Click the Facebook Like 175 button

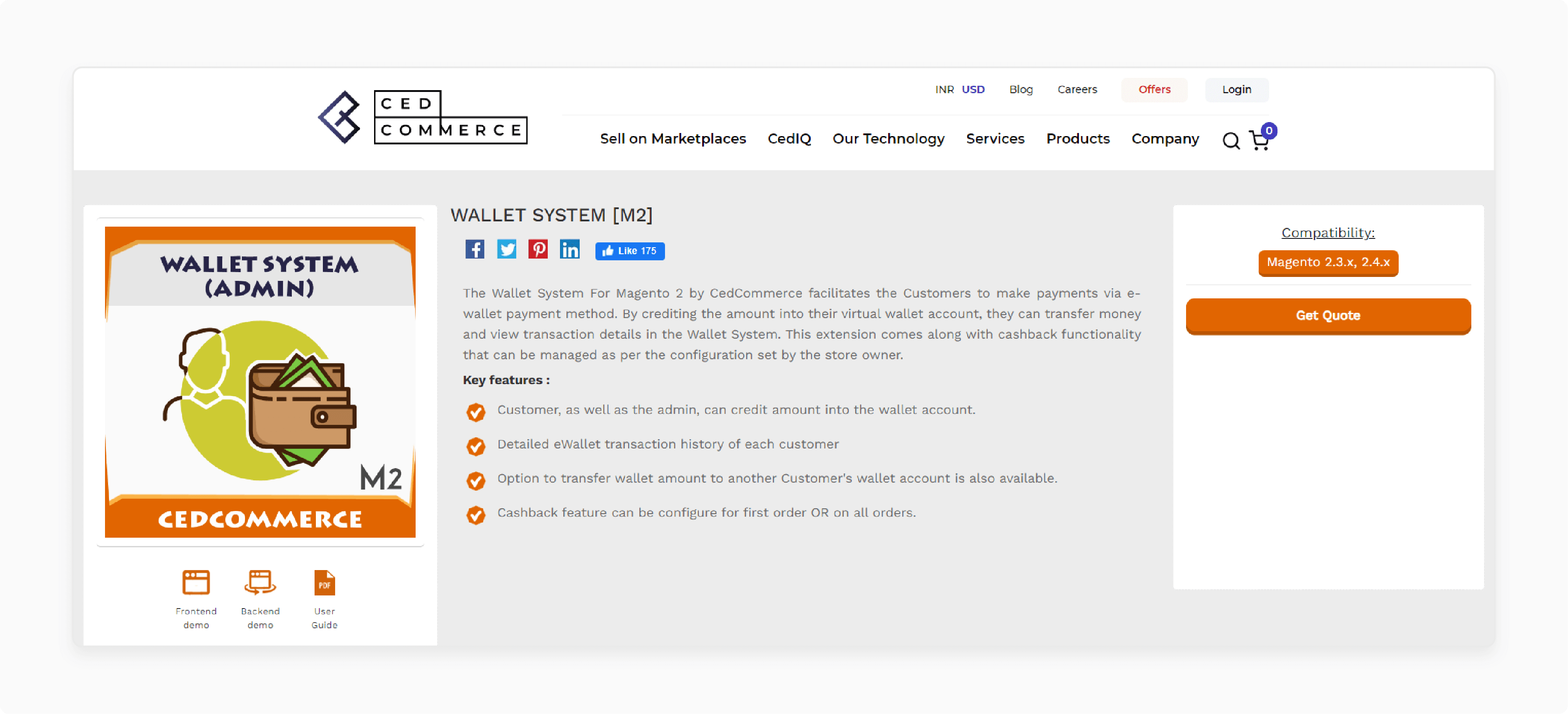[630, 251]
